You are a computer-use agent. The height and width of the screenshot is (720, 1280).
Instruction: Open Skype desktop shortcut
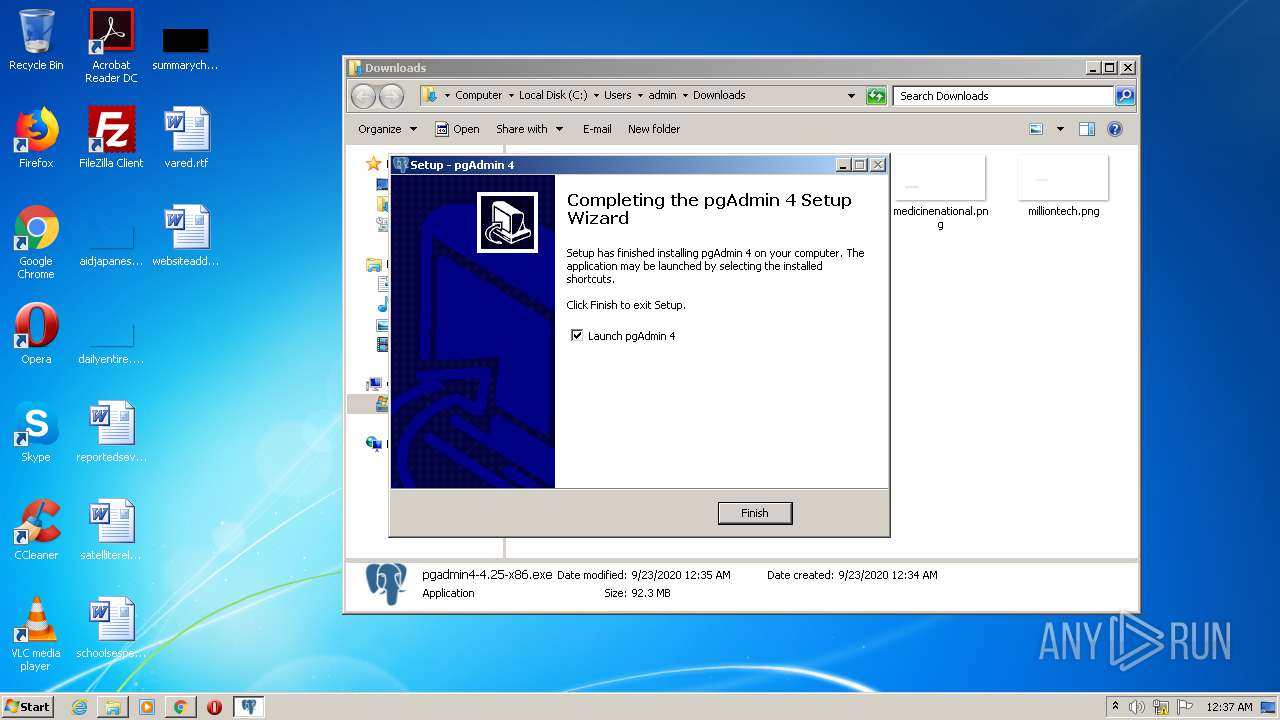point(36,432)
